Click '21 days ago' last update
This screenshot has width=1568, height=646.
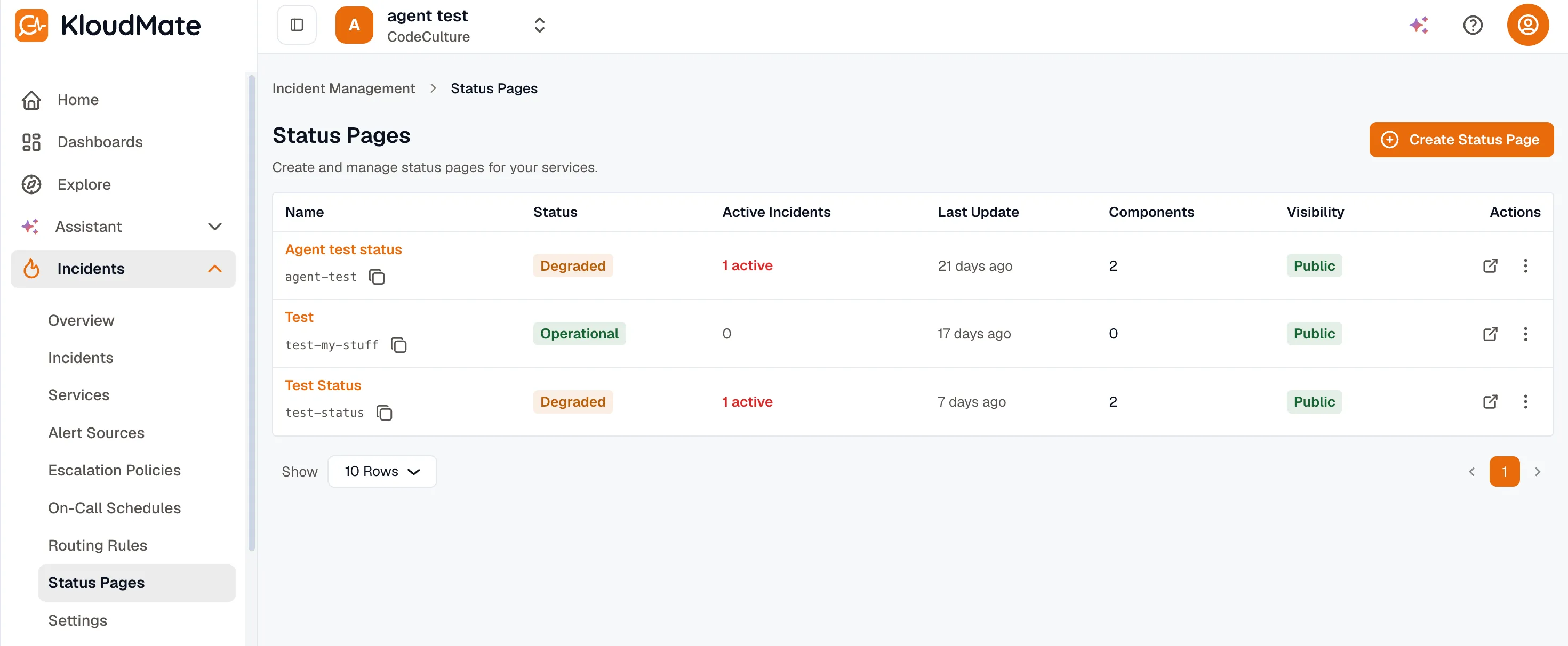[974, 266]
